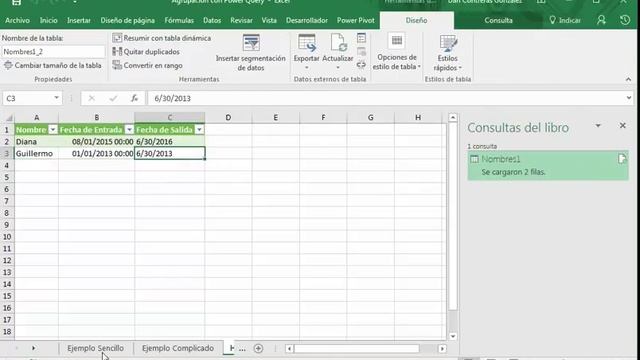
Task: Switch to the Consulta tab
Action: 498,20
